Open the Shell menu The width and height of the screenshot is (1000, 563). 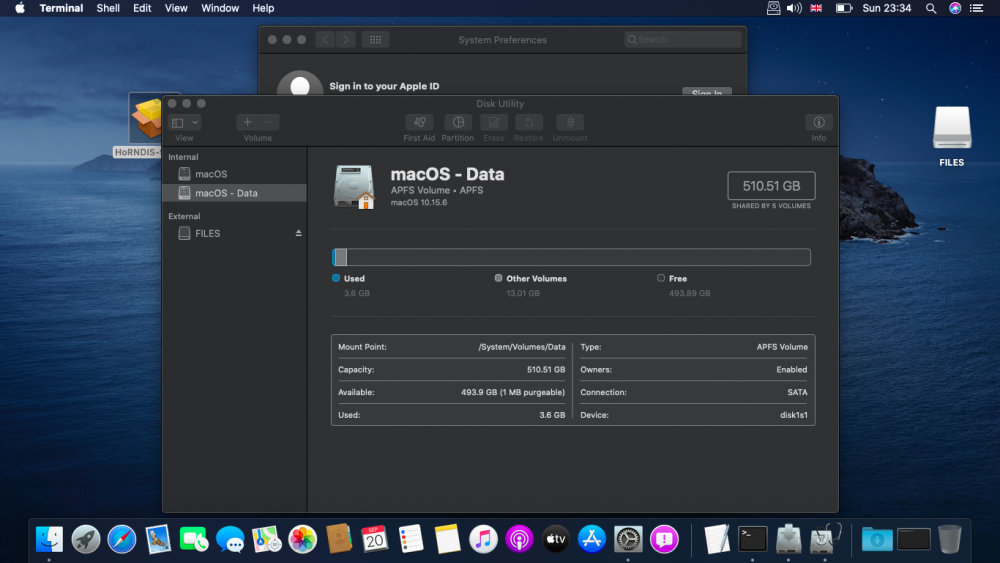point(108,8)
